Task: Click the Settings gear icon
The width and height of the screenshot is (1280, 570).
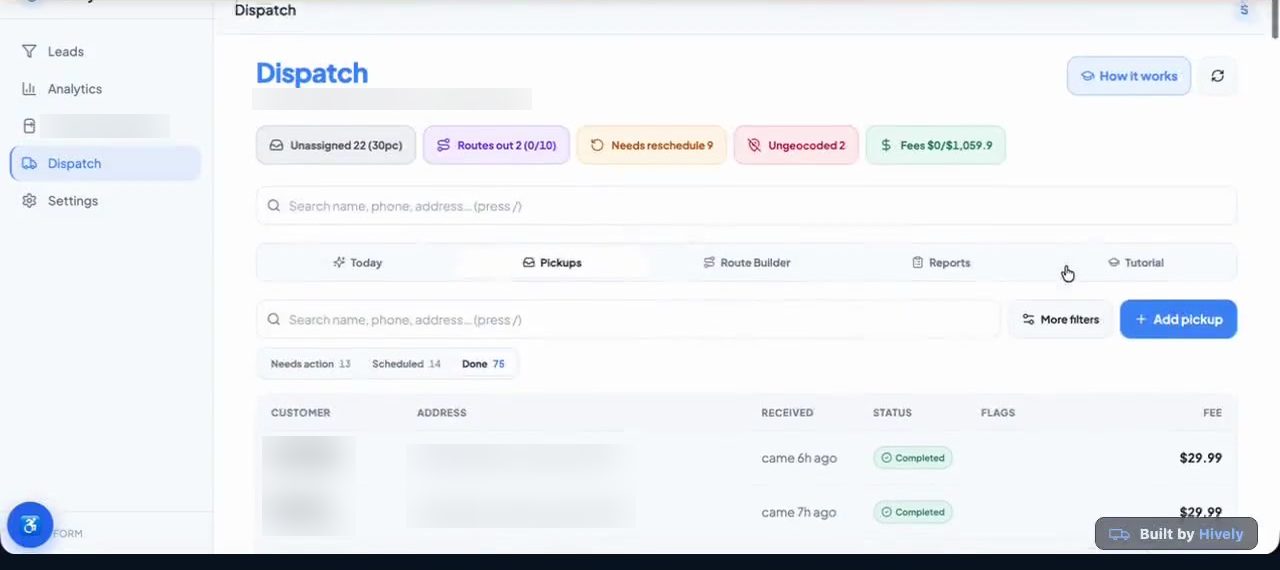Action: coord(29,201)
